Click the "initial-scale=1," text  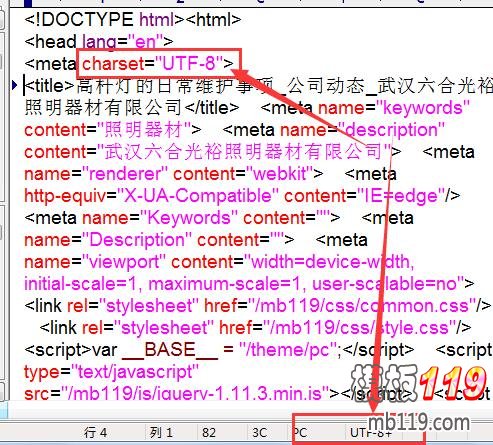[x=84, y=284]
